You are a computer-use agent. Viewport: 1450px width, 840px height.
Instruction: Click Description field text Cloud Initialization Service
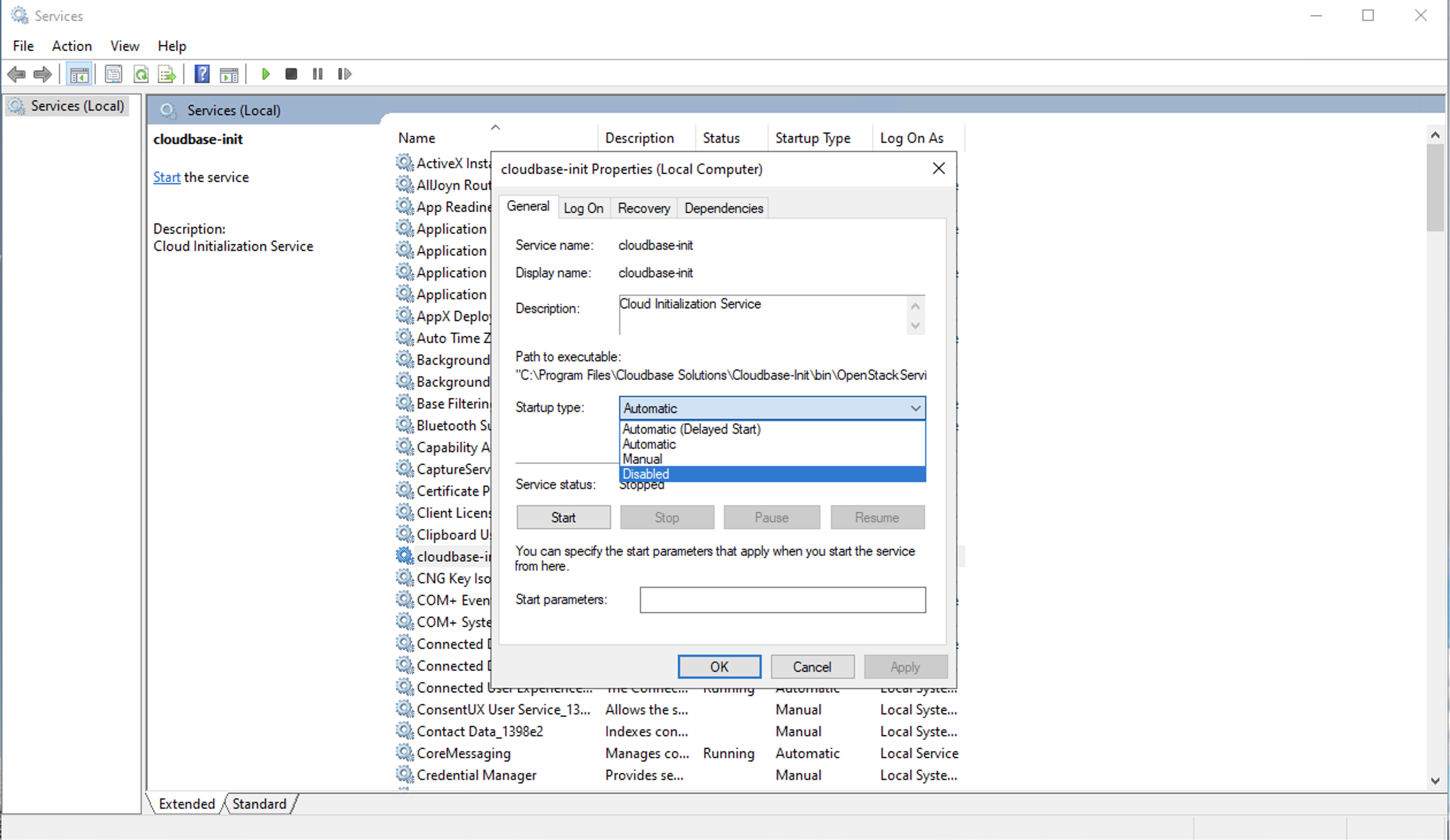(x=690, y=304)
